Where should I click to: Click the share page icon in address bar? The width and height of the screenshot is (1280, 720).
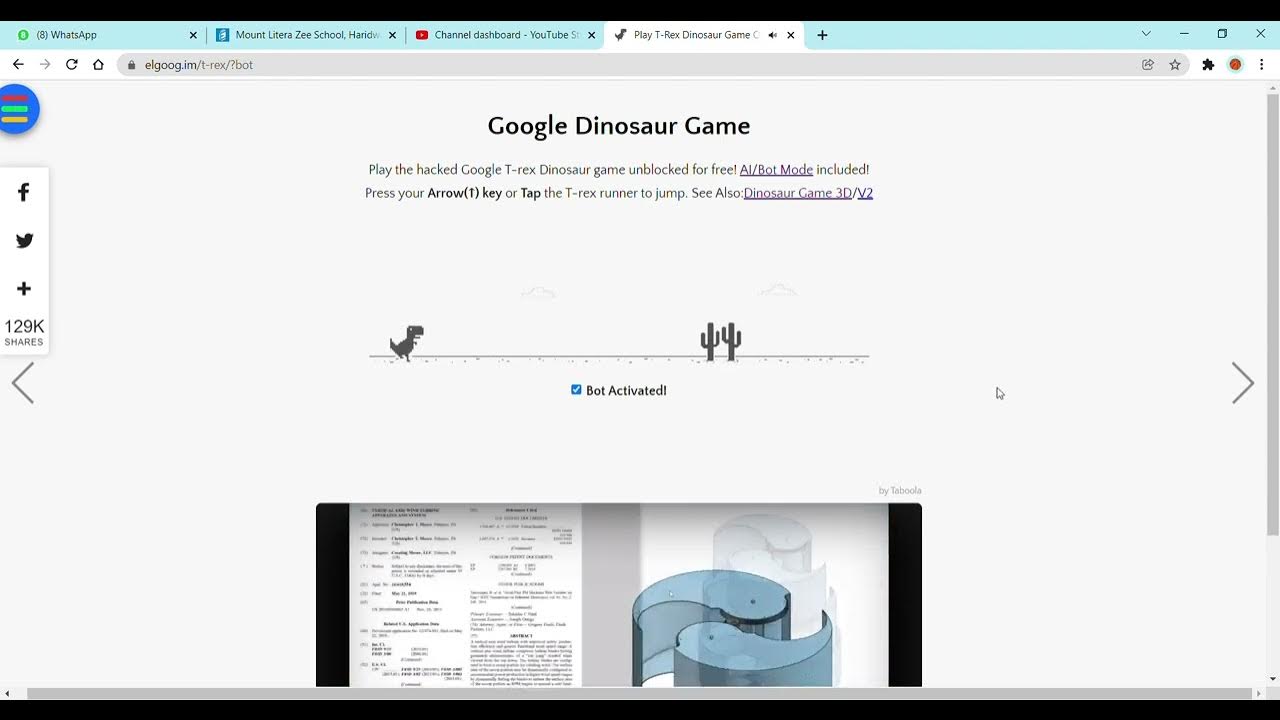click(1148, 64)
